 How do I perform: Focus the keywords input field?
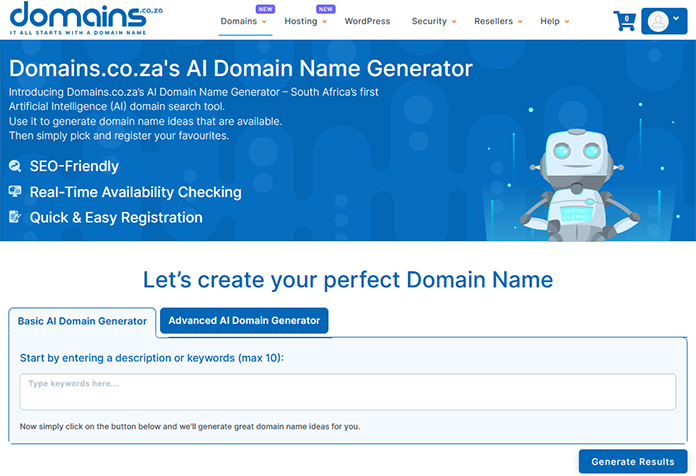[348, 392]
